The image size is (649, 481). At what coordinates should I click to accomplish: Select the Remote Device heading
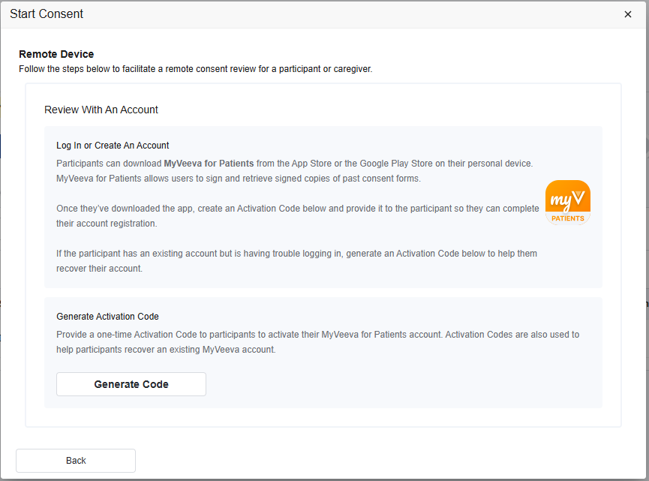click(x=56, y=54)
